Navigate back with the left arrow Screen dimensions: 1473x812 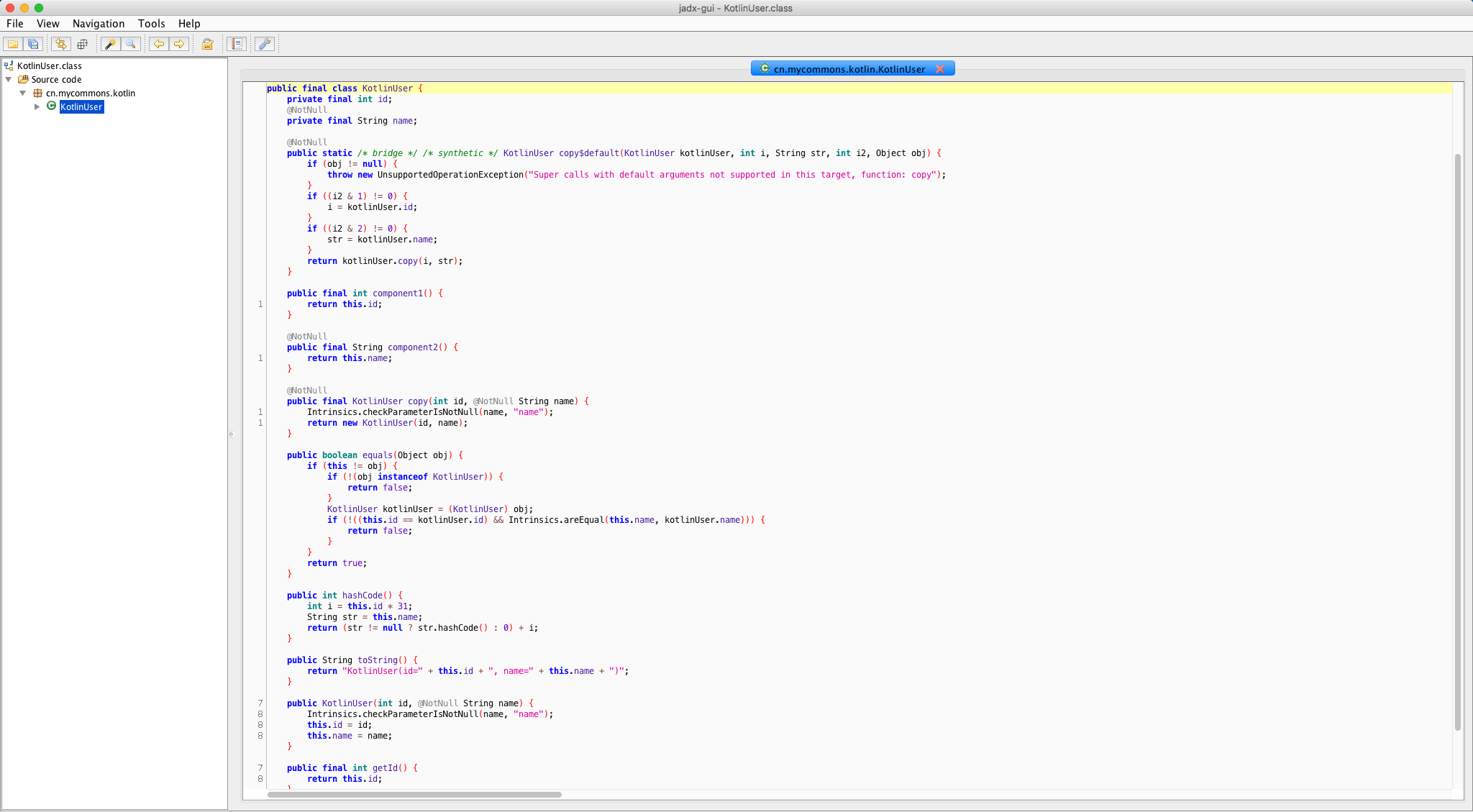pyautogui.click(x=159, y=44)
